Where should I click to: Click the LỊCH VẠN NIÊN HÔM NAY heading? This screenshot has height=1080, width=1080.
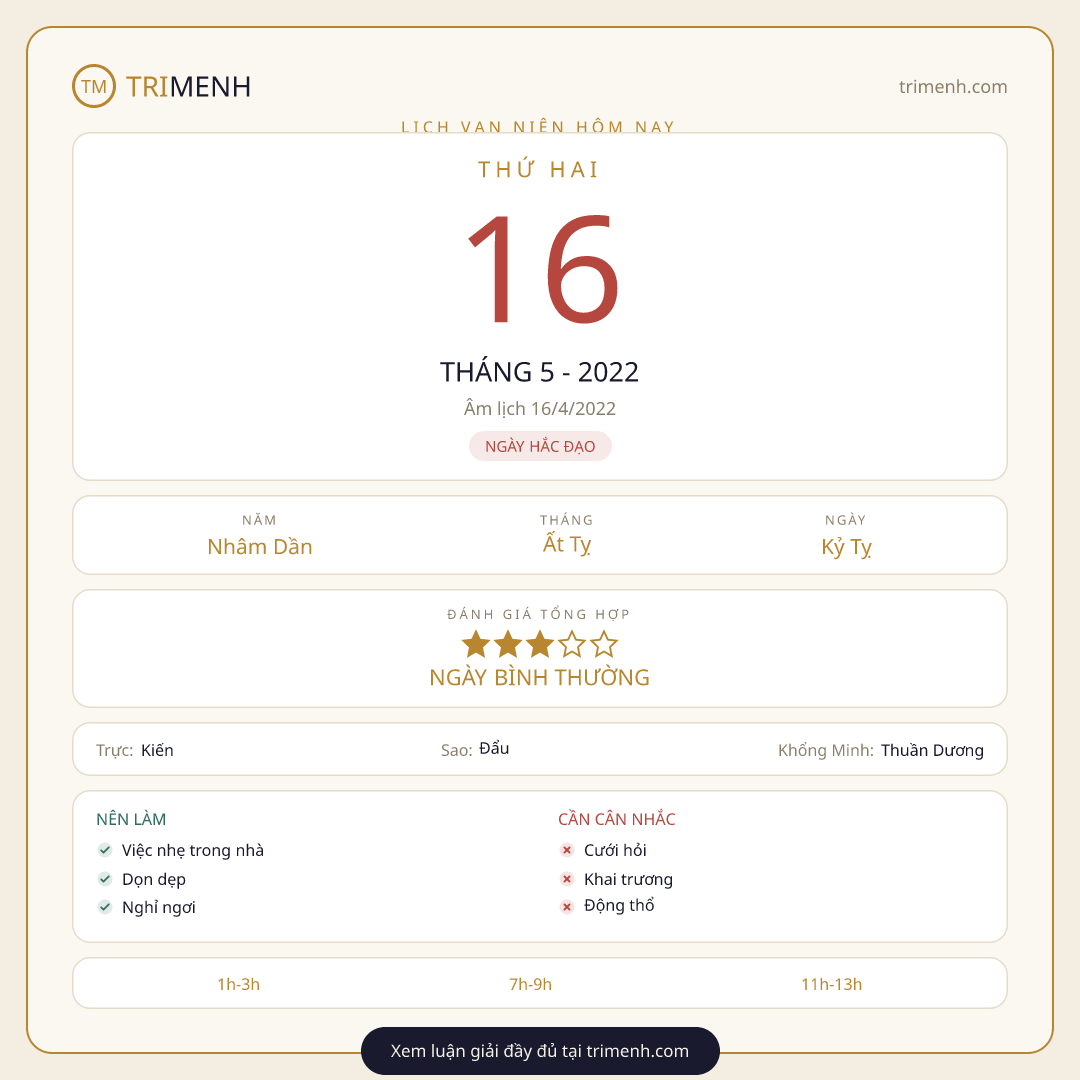[x=539, y=126]
